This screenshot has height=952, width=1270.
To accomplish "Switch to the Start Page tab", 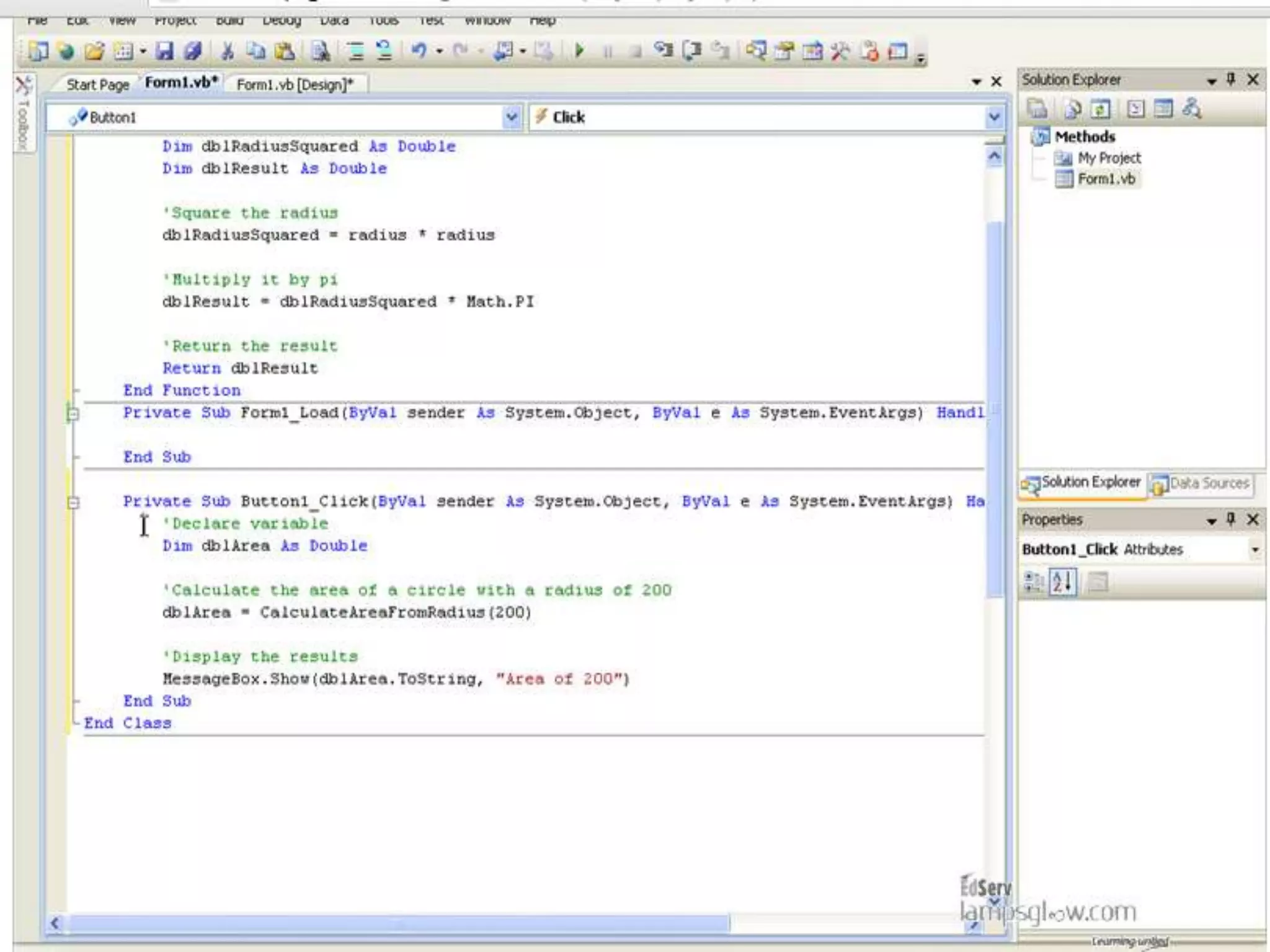I will tap(98, 84).
